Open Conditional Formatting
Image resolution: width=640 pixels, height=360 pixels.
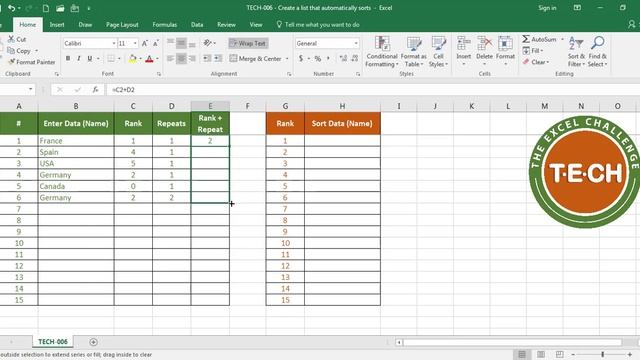[382, 52]
